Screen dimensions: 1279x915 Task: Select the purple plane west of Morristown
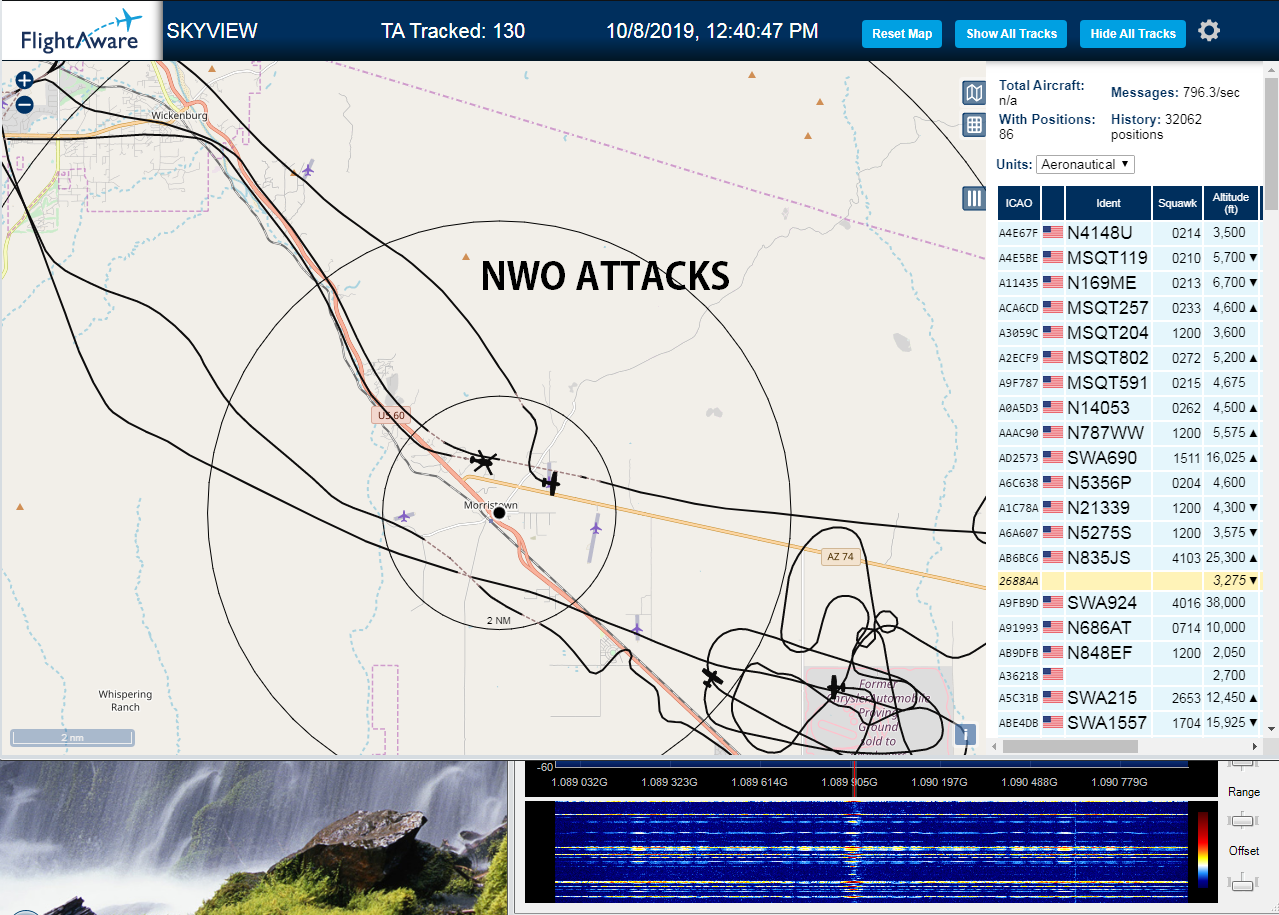coord(403,516)
